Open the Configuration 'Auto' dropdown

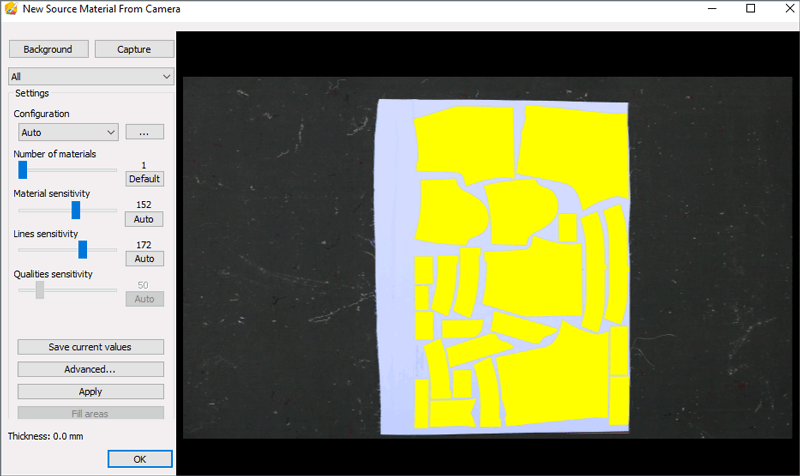coord(68,133)
